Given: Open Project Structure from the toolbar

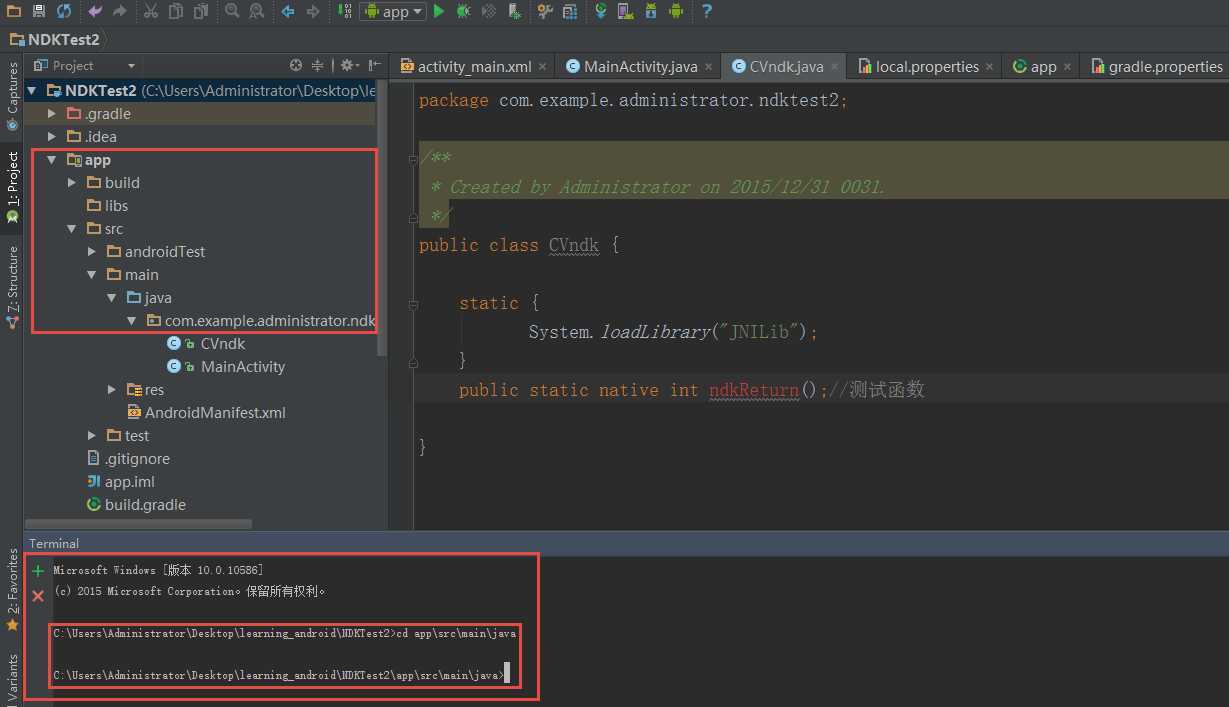Looking at the screenshot, I should (x=570, y=11).
